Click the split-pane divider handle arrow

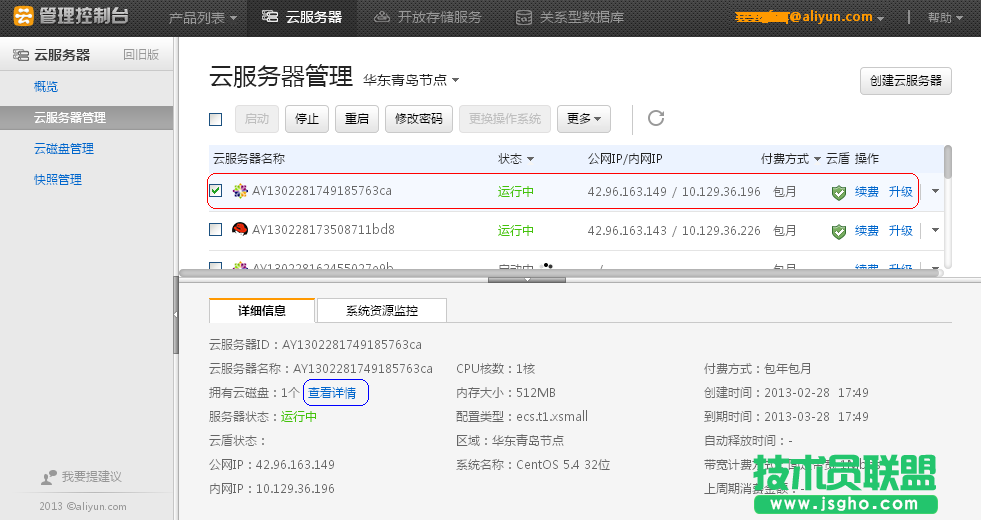[527, 280]
